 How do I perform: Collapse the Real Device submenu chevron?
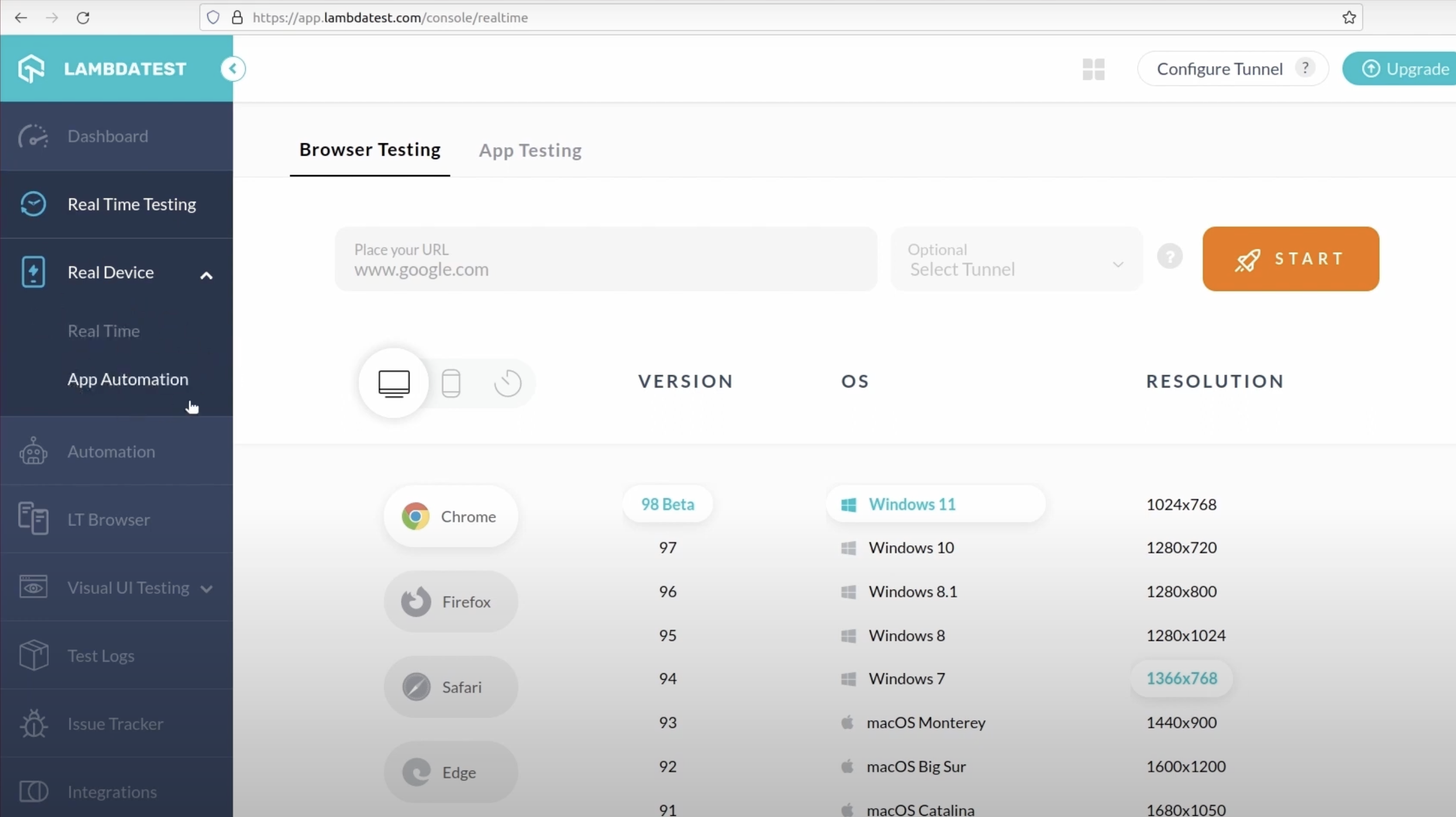pos(206,275)
